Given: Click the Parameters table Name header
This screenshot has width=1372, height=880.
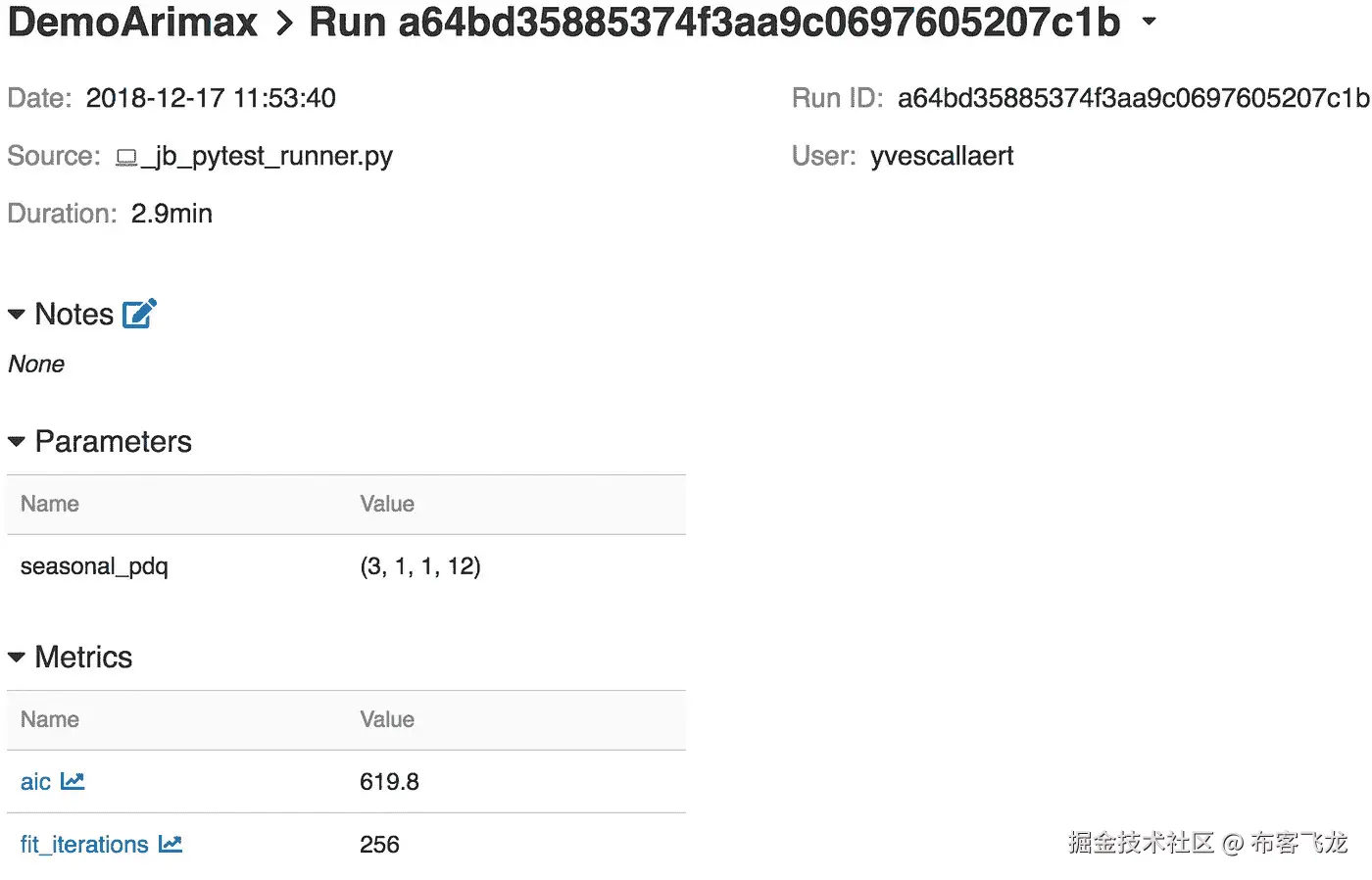Looking at the screenshot, I should coord(50,504).
